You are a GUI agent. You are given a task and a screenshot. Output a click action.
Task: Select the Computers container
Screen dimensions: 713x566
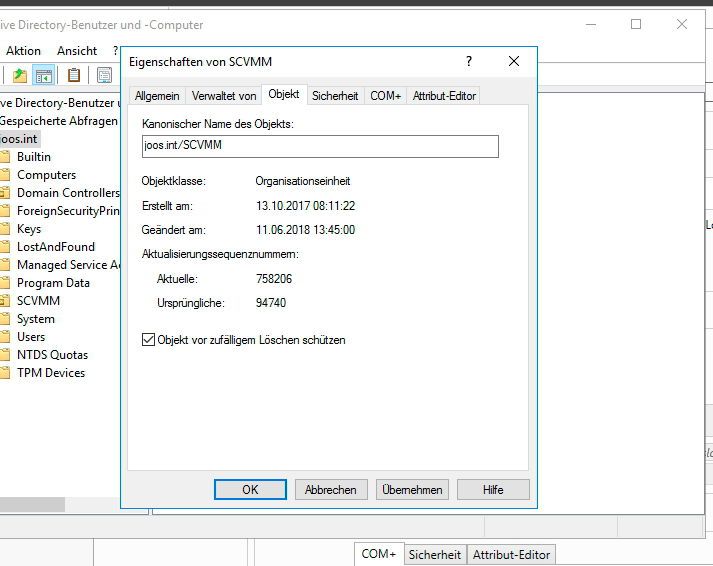[x=46, y=175]
